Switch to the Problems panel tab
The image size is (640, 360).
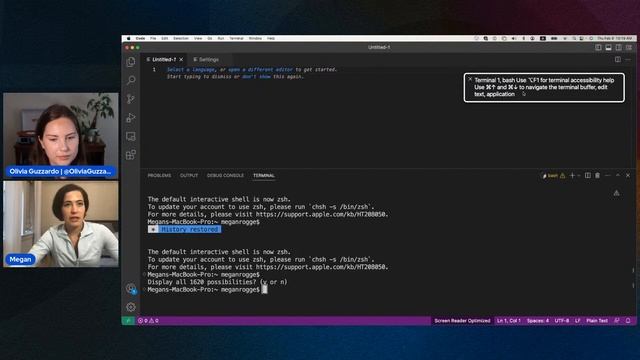click(159, 176)
